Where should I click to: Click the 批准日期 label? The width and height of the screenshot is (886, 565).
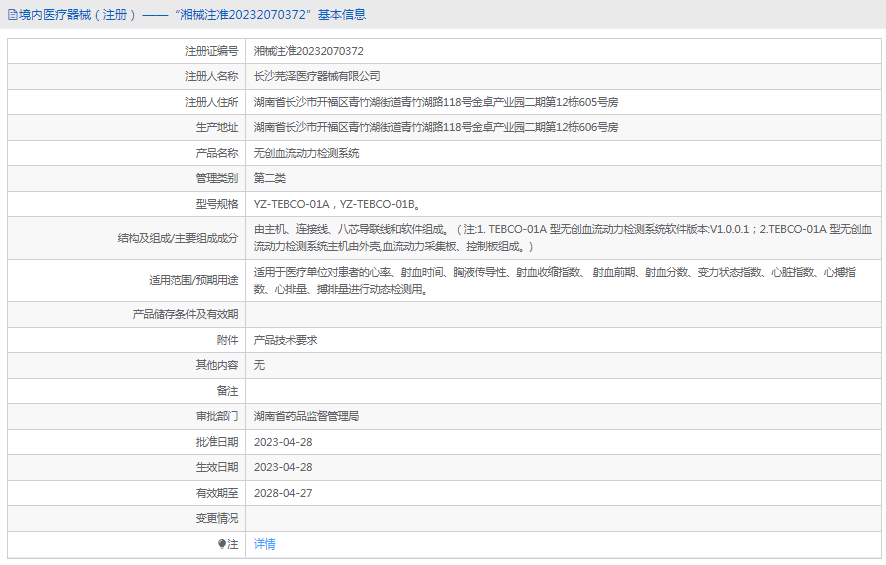point(217,442)
